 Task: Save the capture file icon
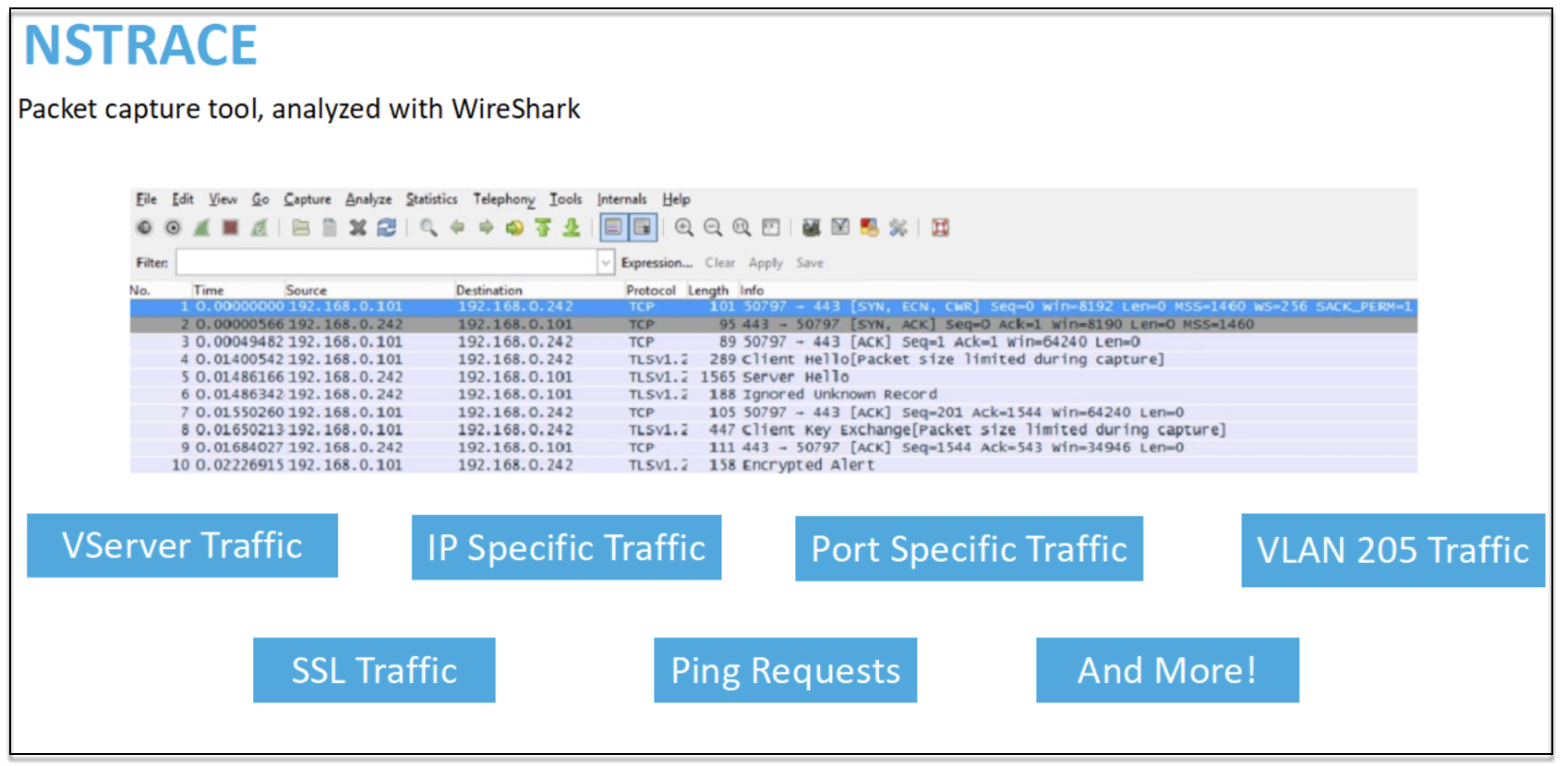point(330,227)
